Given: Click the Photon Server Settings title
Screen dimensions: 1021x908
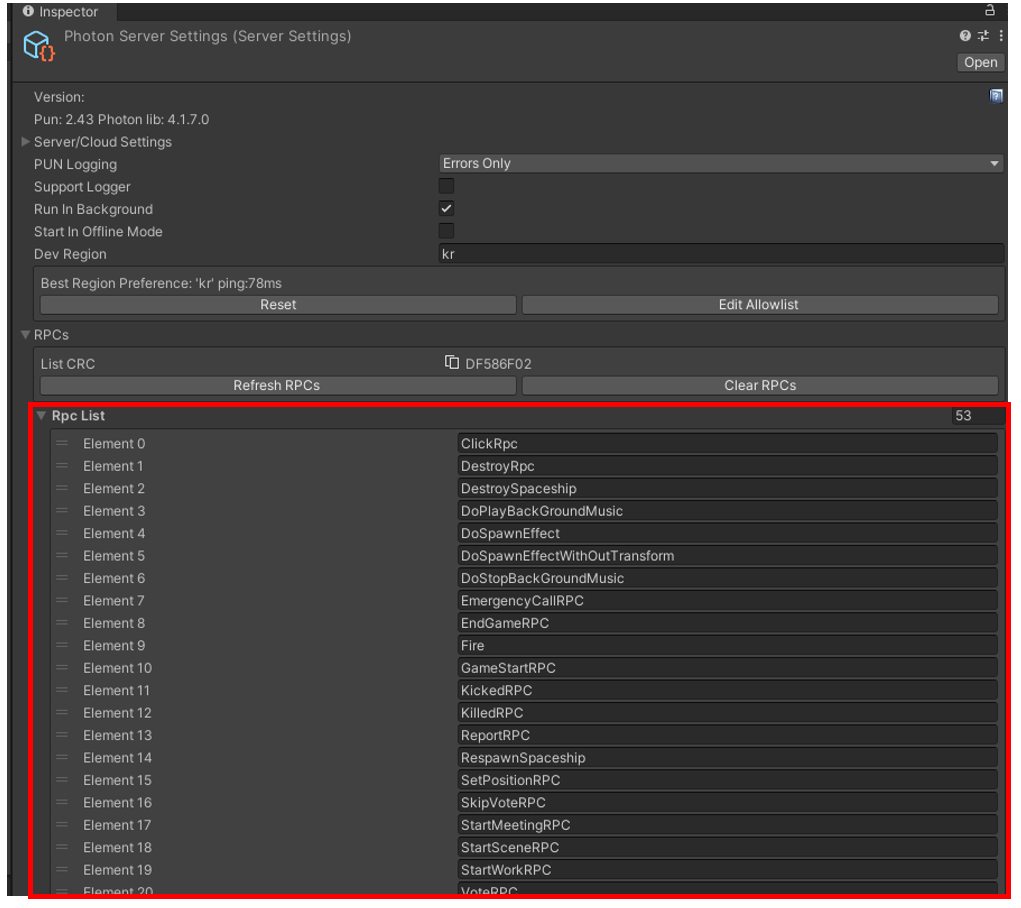Looking at the screenshot, I should click(x=208, y=36).
